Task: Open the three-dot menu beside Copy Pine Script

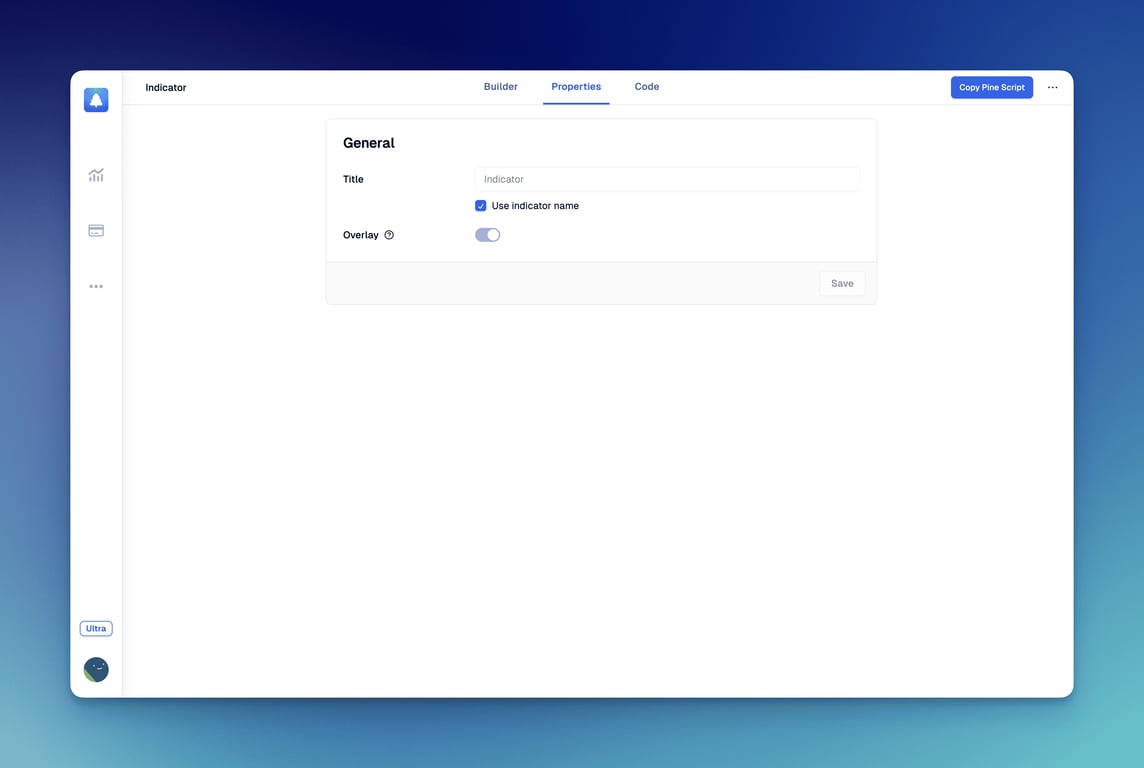Action: coord(1052,88)
